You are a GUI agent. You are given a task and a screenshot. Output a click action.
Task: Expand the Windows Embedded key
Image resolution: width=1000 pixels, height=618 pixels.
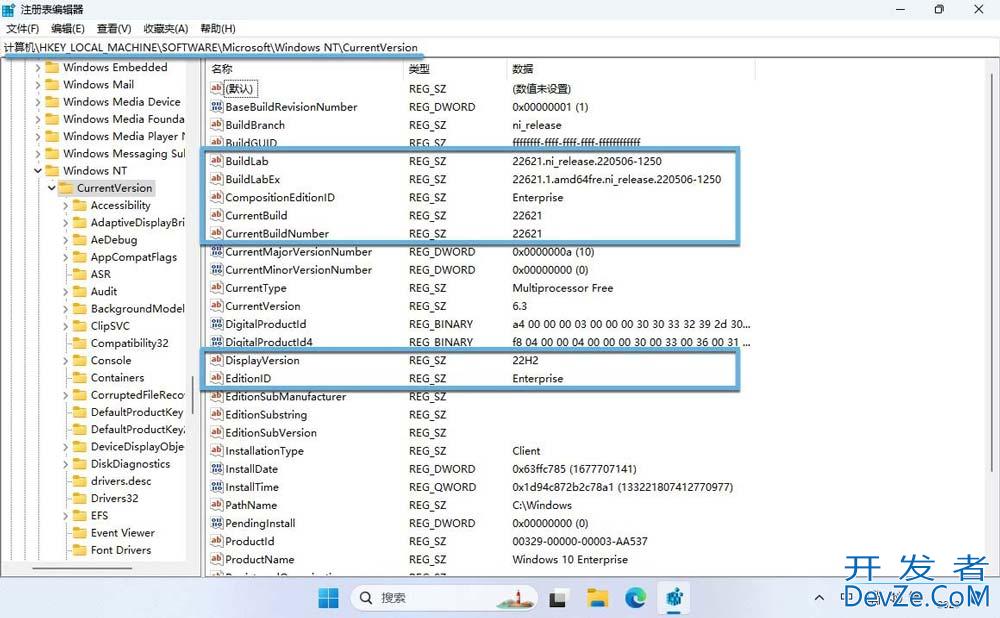click(x=38, y=68)
